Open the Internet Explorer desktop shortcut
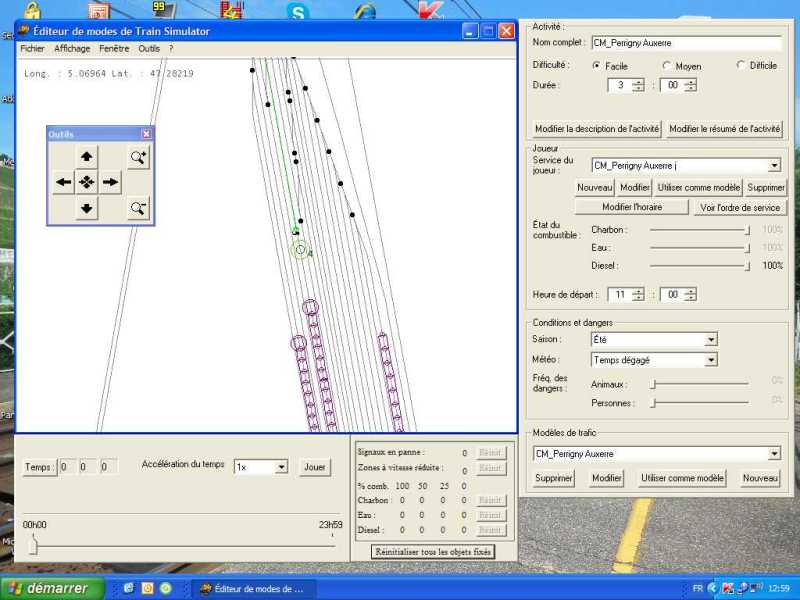 click(365, 10)
